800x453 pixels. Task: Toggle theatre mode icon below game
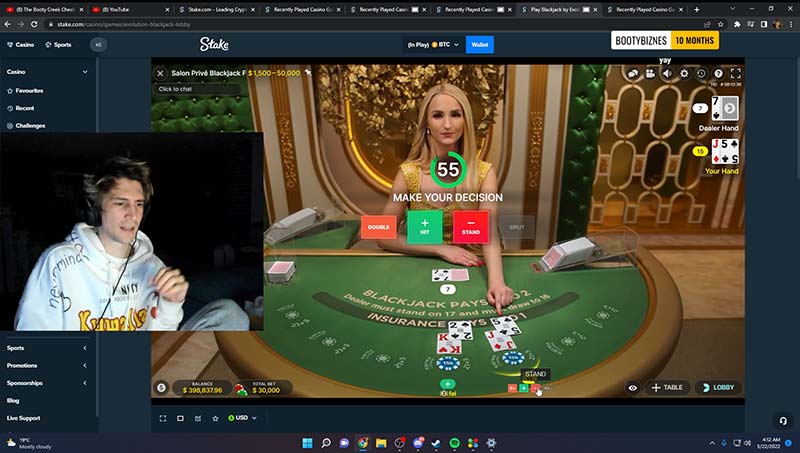click(x=180, y=418)
